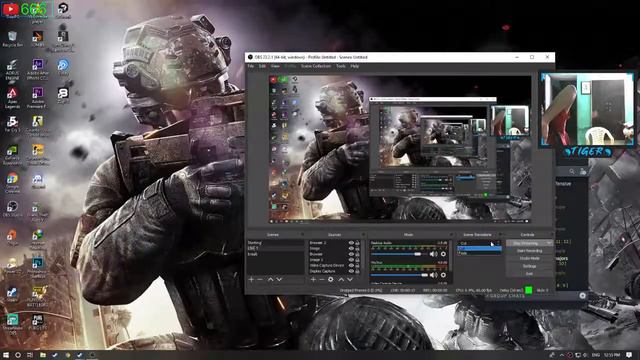Launch the Apex Legends desktop shortcut

(x=12, y=98)
